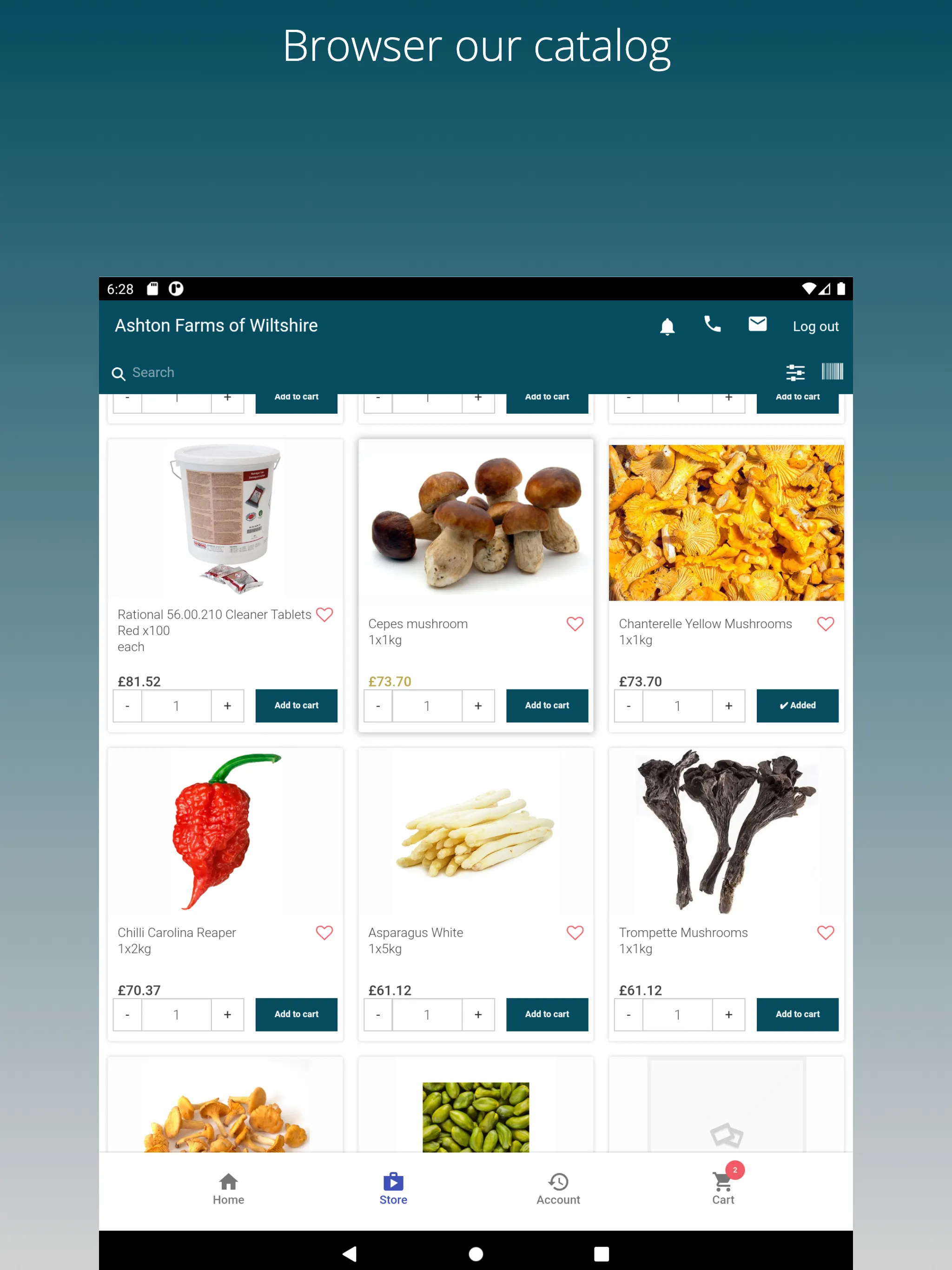Tap the phone call icon
Viewport: 952px width, 1270px height.
coord(713,325)
